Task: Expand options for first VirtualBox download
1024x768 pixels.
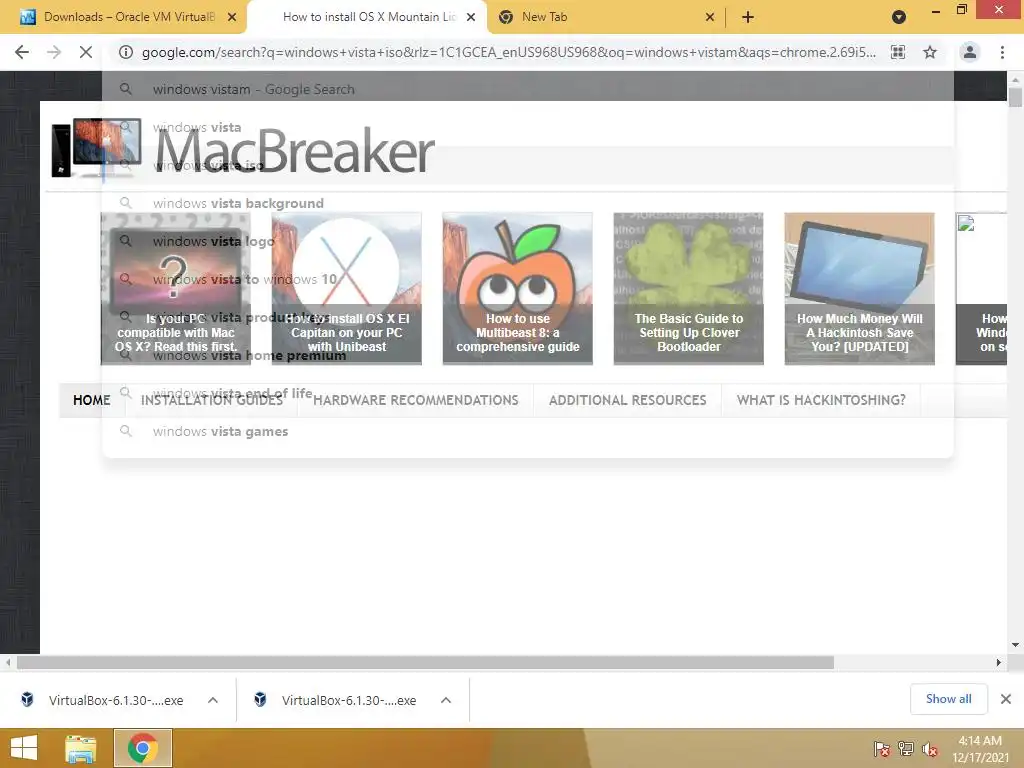Action: coord(213,700)
